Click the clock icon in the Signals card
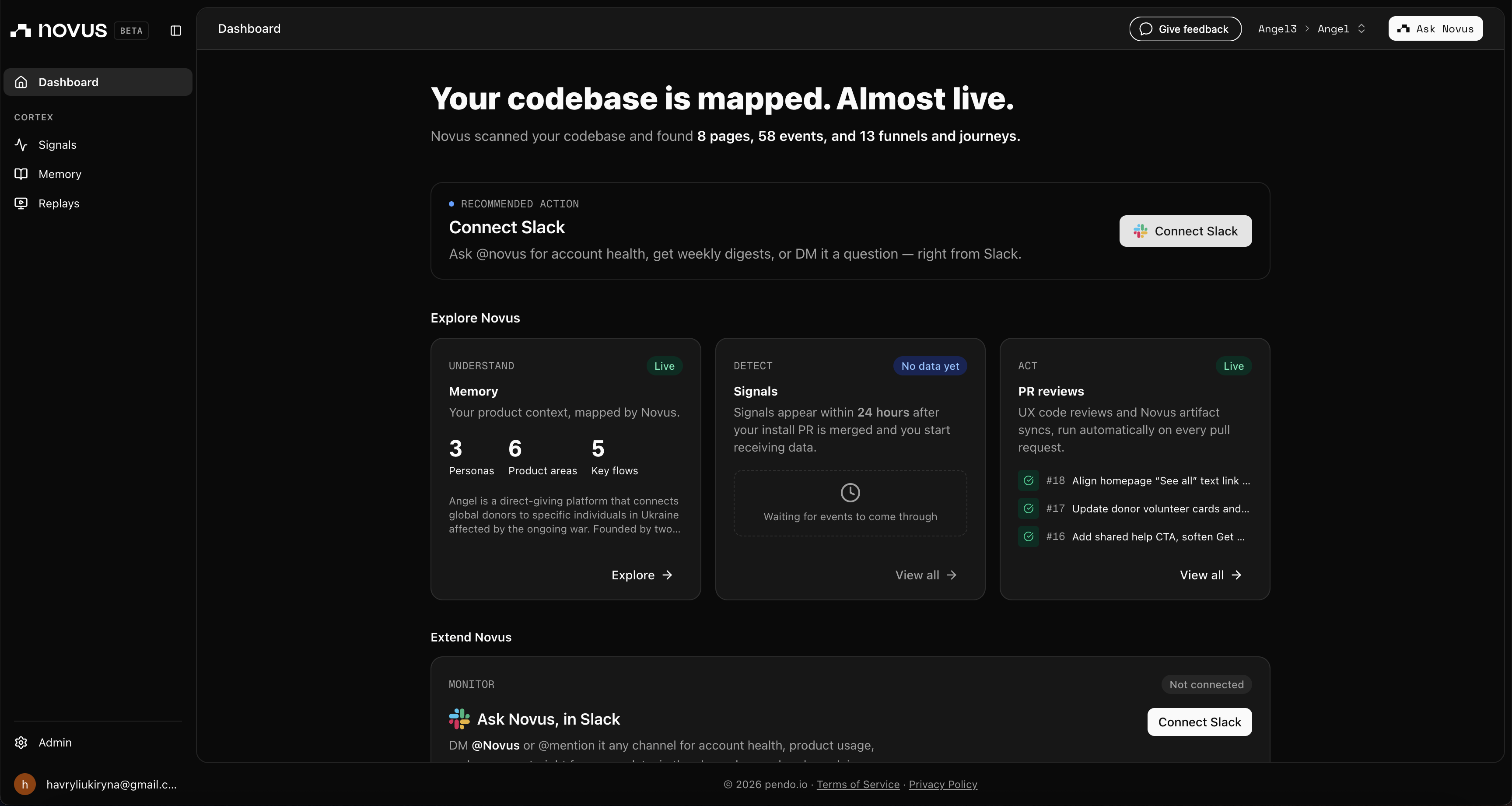1512x806 pixels. [x=850, y=493]
